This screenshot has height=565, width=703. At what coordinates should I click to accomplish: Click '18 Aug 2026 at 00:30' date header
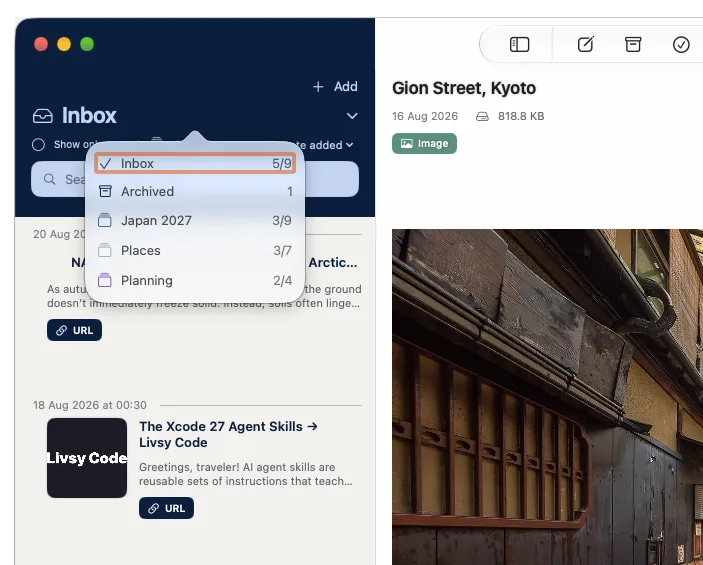click(x=90, y=405)
